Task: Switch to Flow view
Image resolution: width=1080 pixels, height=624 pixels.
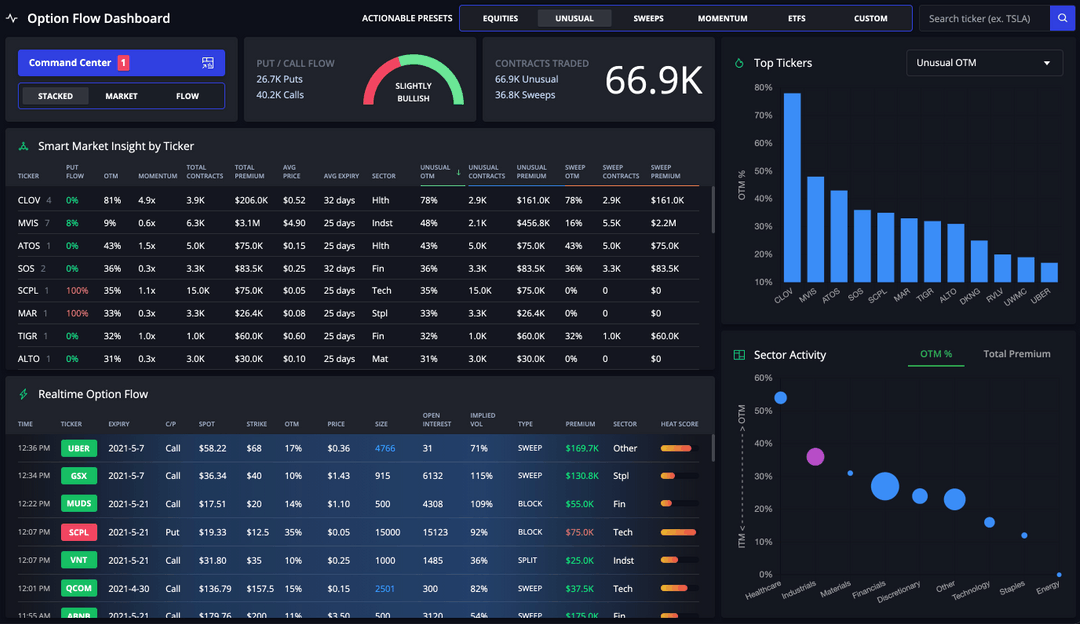Action: click(x=187, y=96)
